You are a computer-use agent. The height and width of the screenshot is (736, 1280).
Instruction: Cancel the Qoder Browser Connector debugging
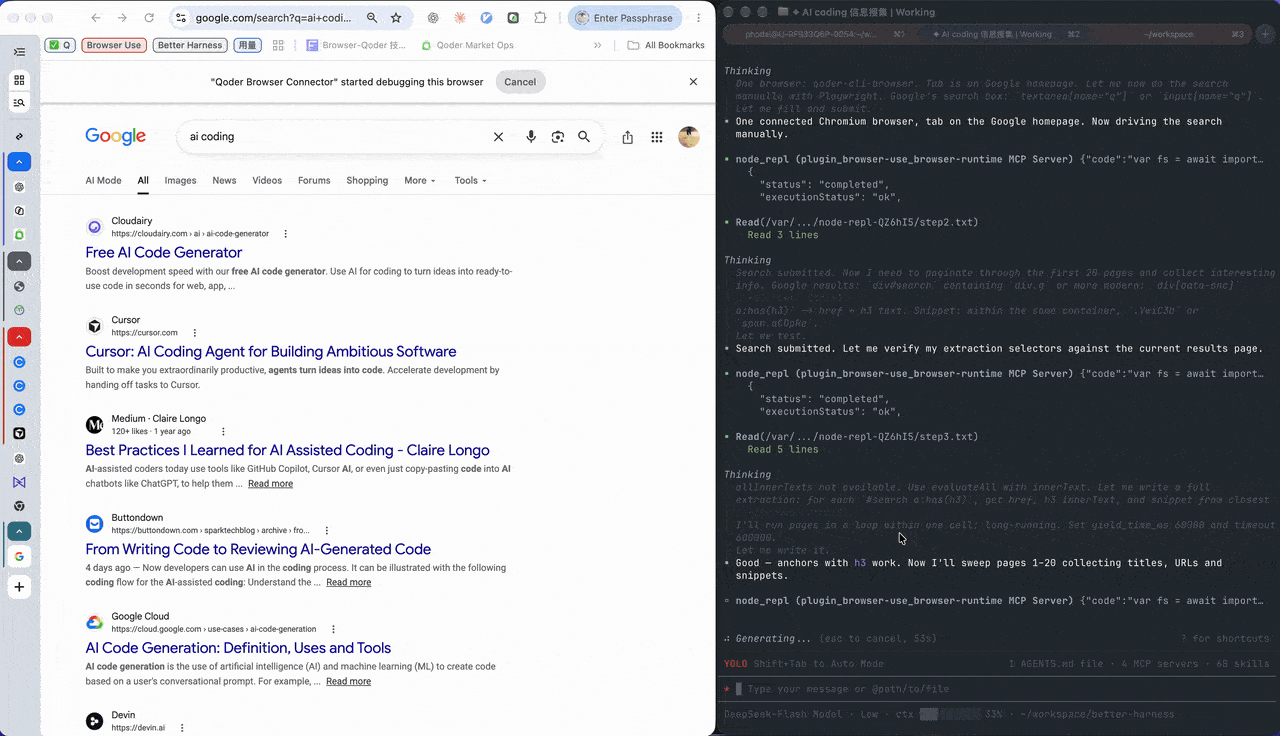point(520,82)
